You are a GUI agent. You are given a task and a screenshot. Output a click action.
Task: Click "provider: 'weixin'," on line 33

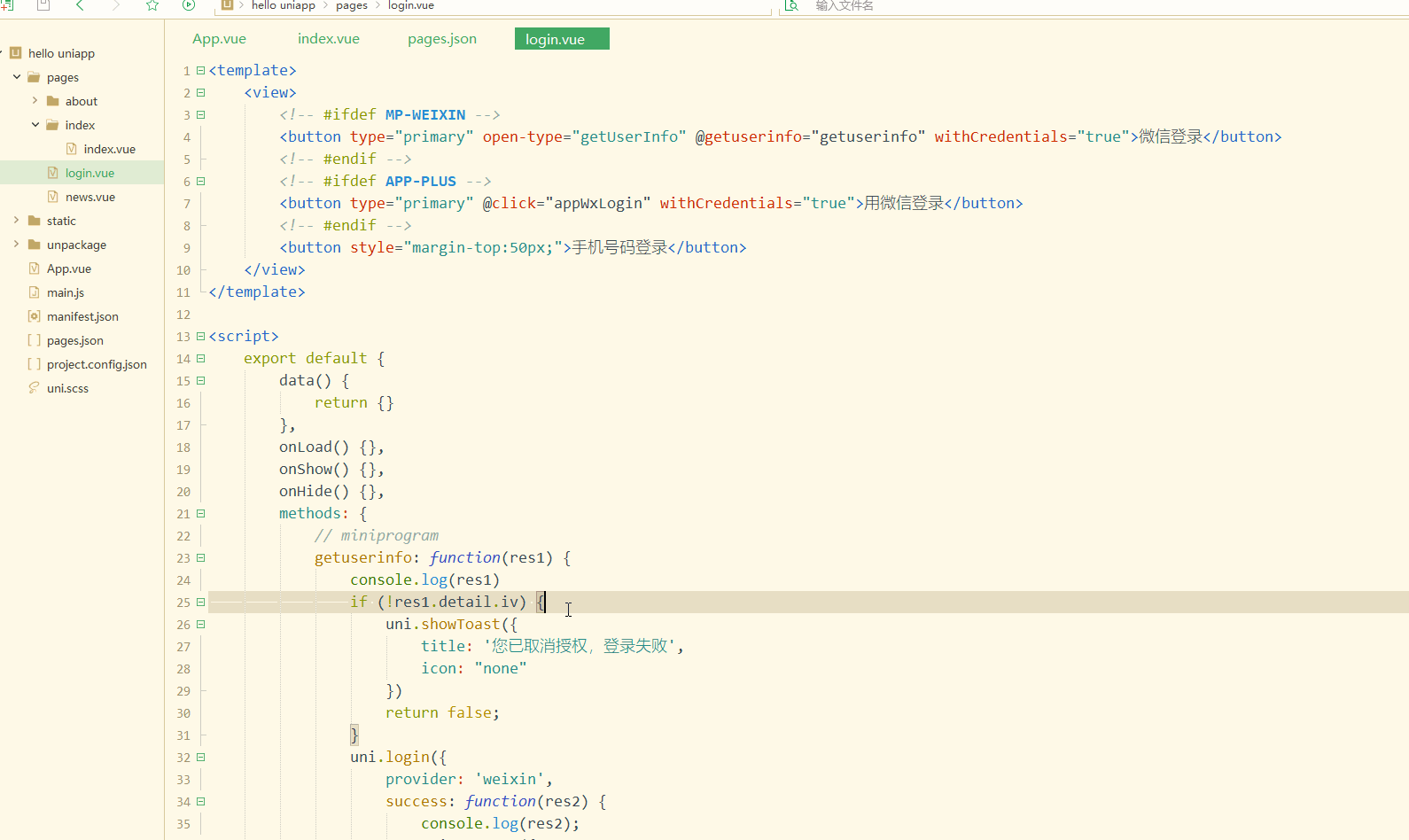pyautogui.click(x=469, y=779)
